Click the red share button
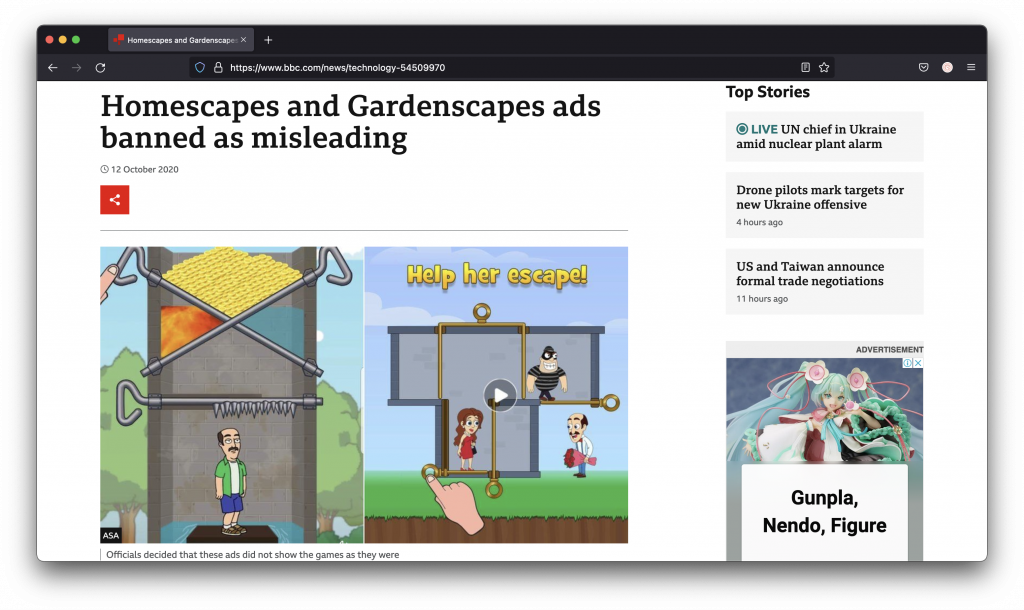1024x610 pixels. pos(114,200)
